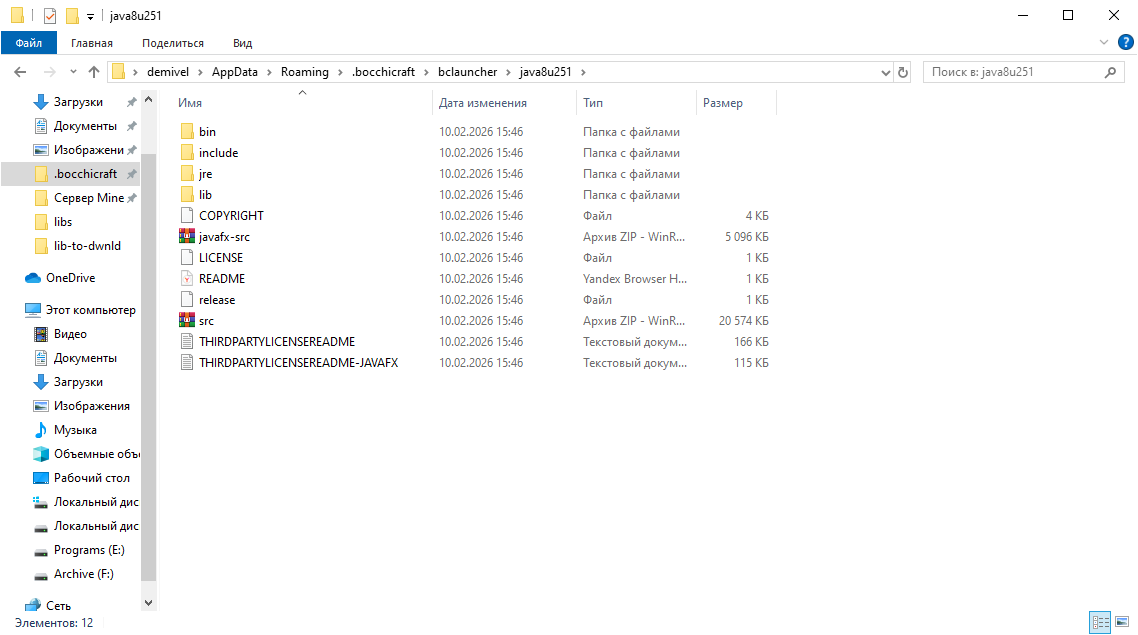The height and width of the screenshot is (635, 1138).
Task: Open Customize Quick Access Toolbar dropdown
Action: tap(90, 16)
